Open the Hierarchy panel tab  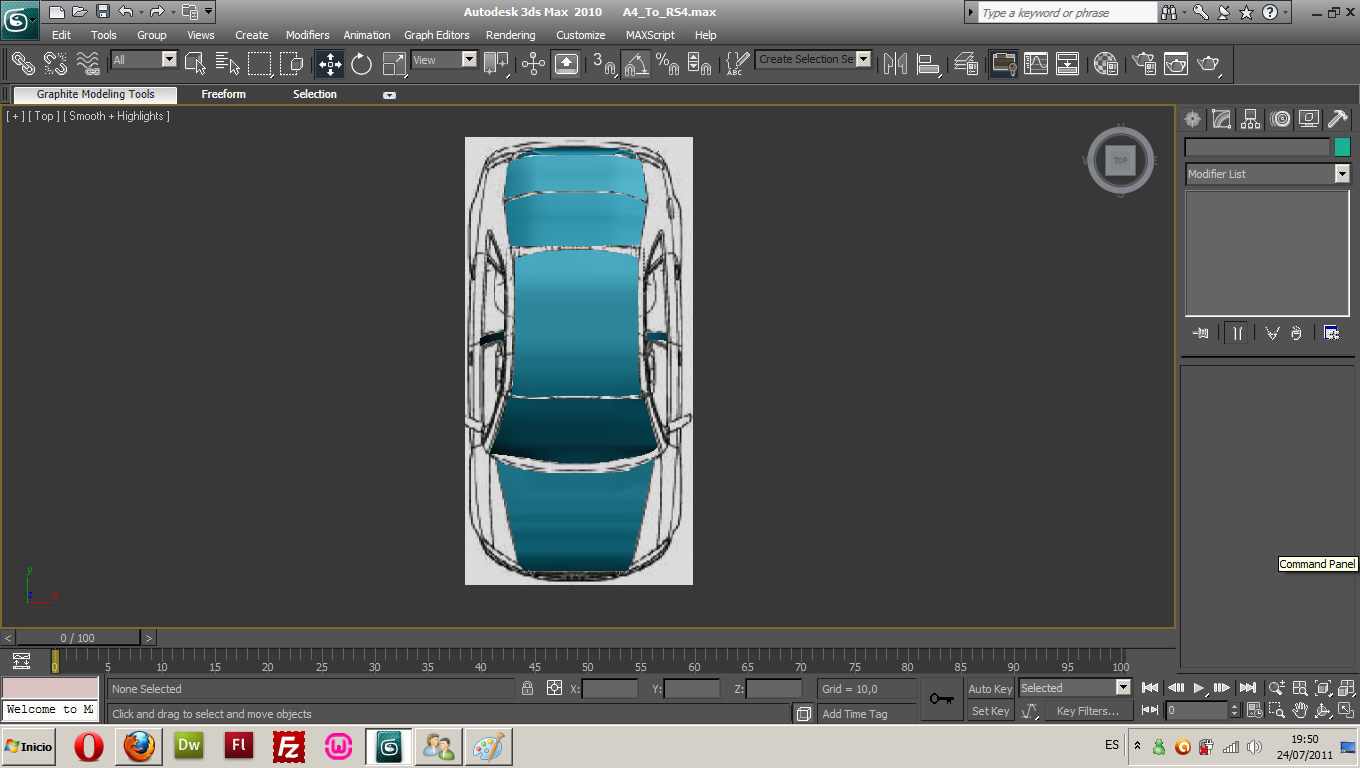click(x=1251, y=120)
